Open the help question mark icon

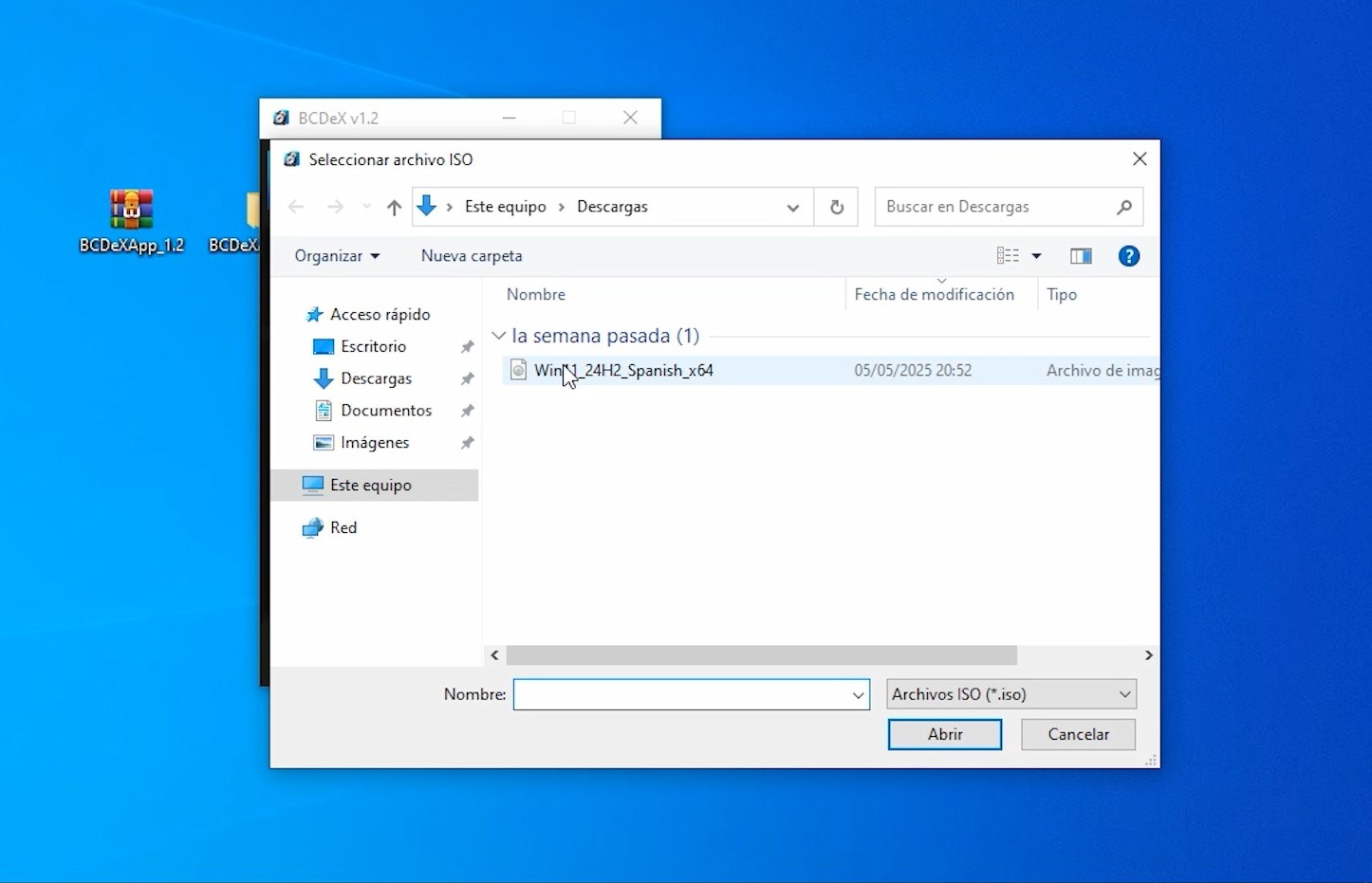point(1128,256)
